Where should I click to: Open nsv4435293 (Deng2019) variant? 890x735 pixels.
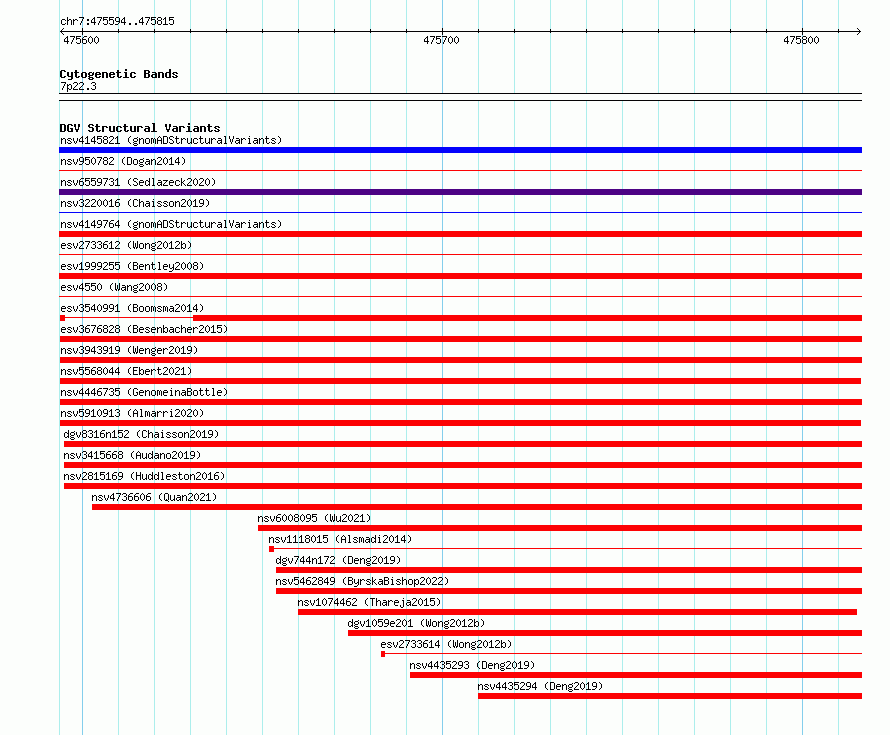[472, 665]
